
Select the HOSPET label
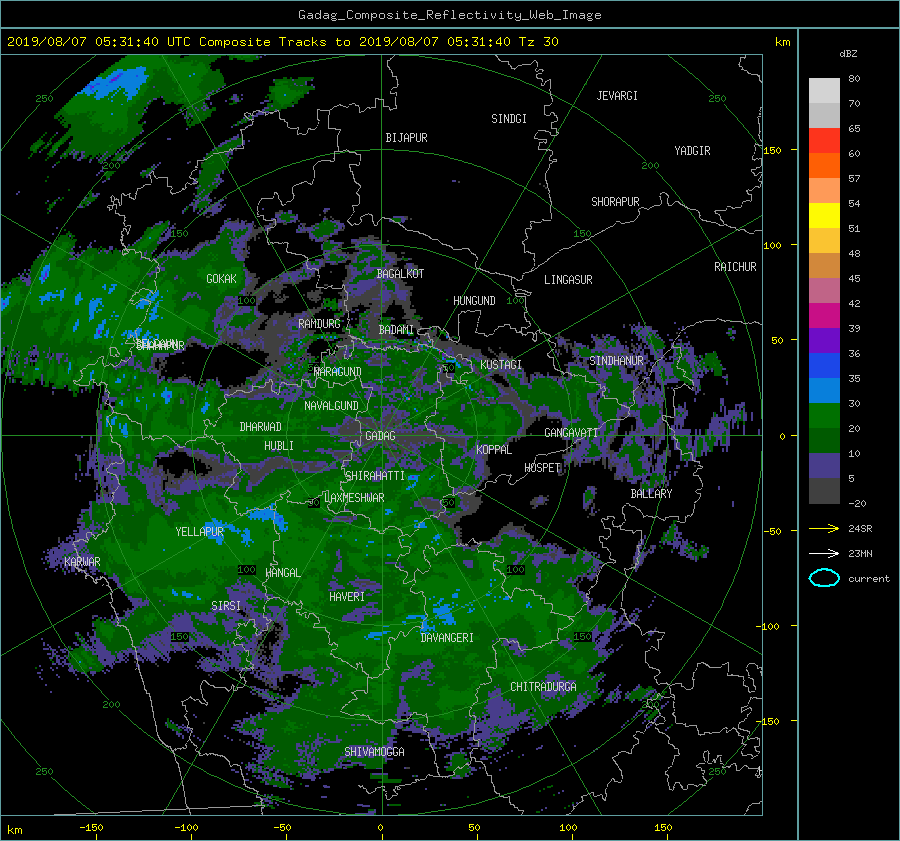point(542,468)
